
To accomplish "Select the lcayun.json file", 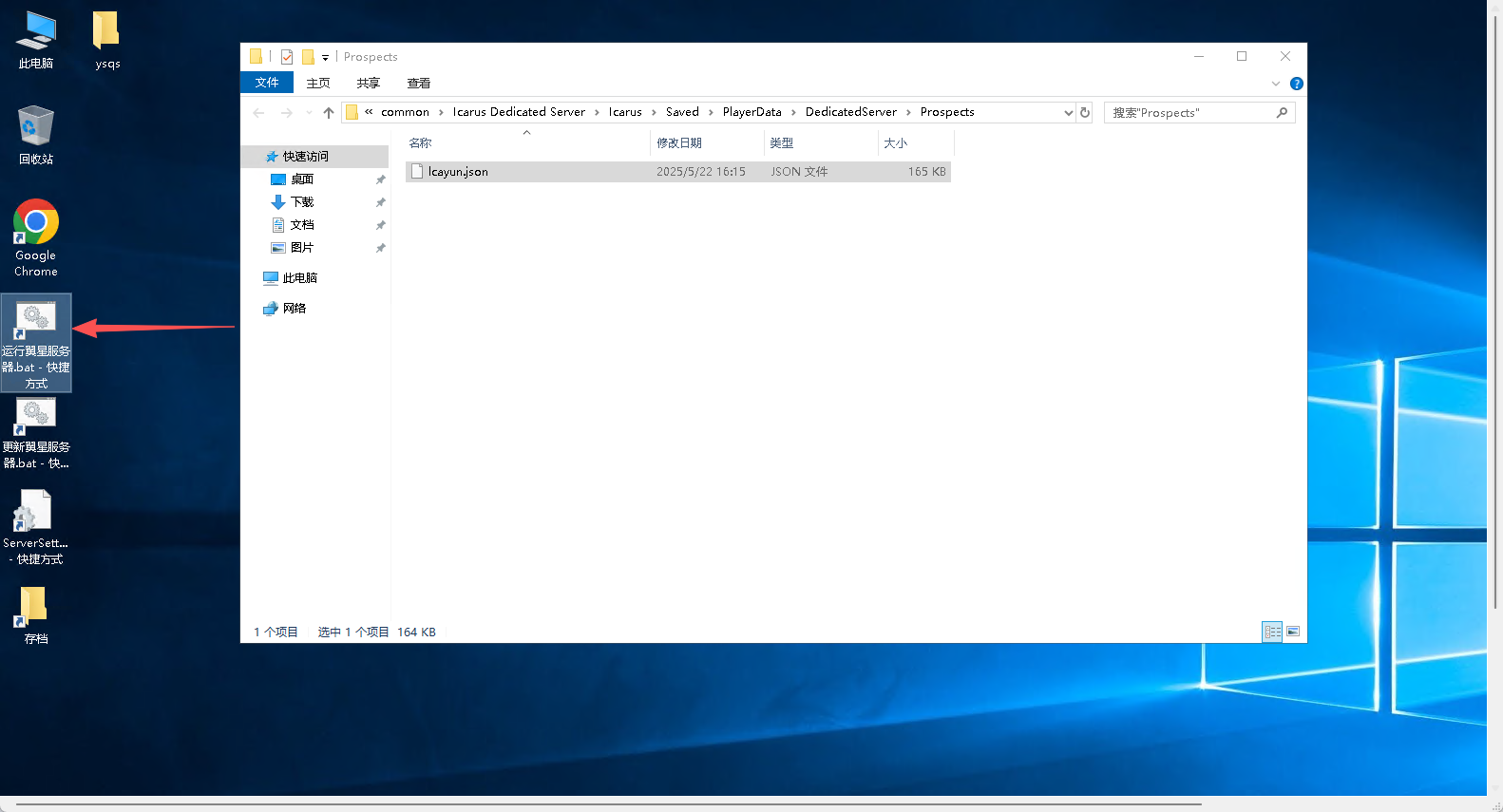I will [x=458, y=172].
